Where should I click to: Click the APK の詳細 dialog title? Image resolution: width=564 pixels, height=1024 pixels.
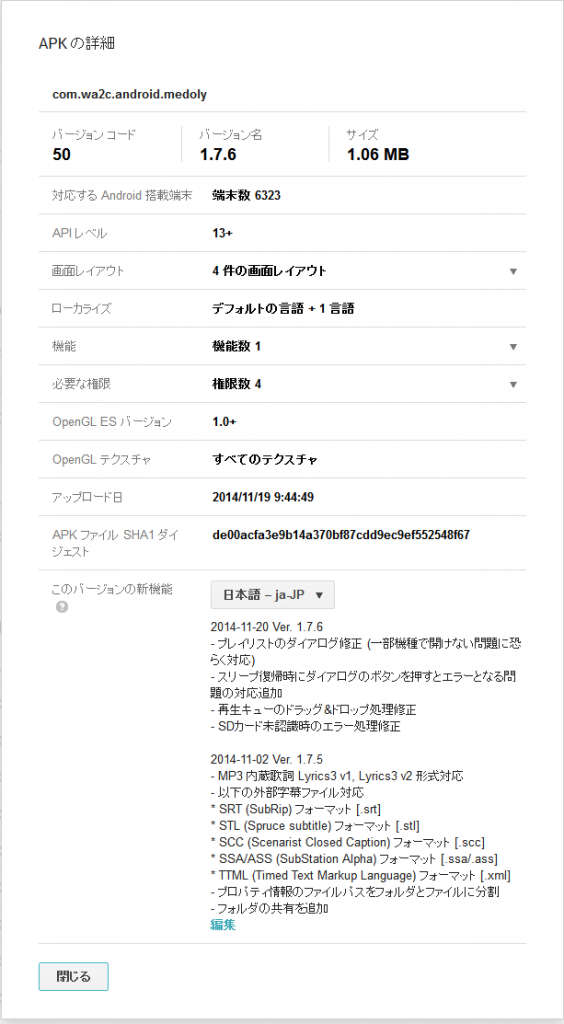click(x=77, y=44)
